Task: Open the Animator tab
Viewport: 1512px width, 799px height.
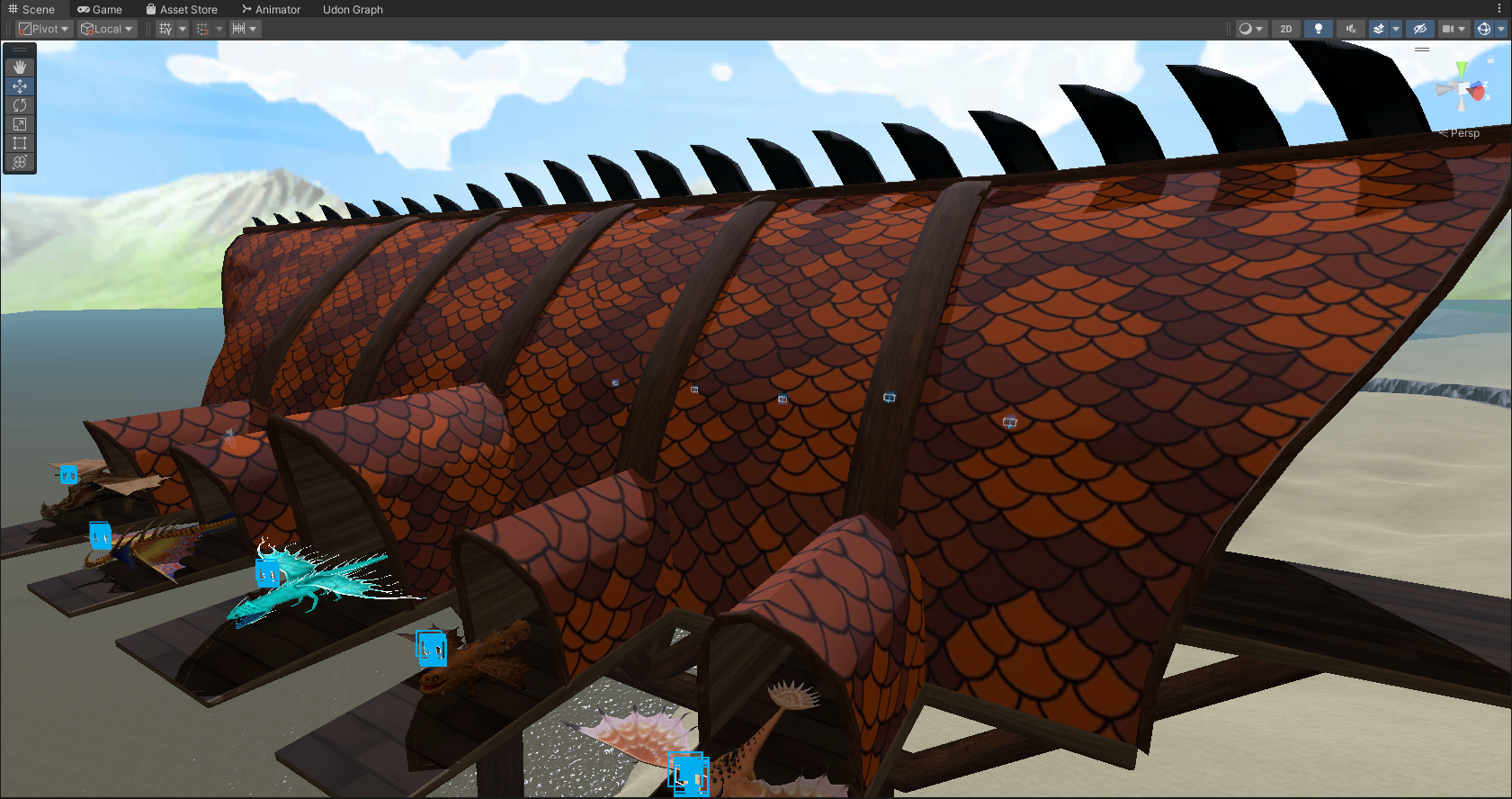Action: point(271,9)
